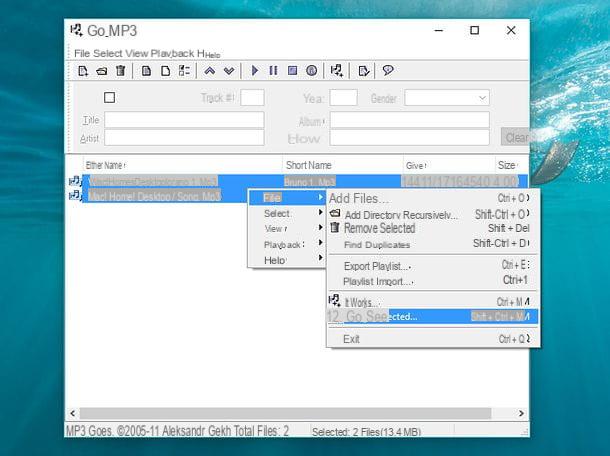610x456 pixels.
Task: Sort by the Short Name column header
Action: pos(342,165)
